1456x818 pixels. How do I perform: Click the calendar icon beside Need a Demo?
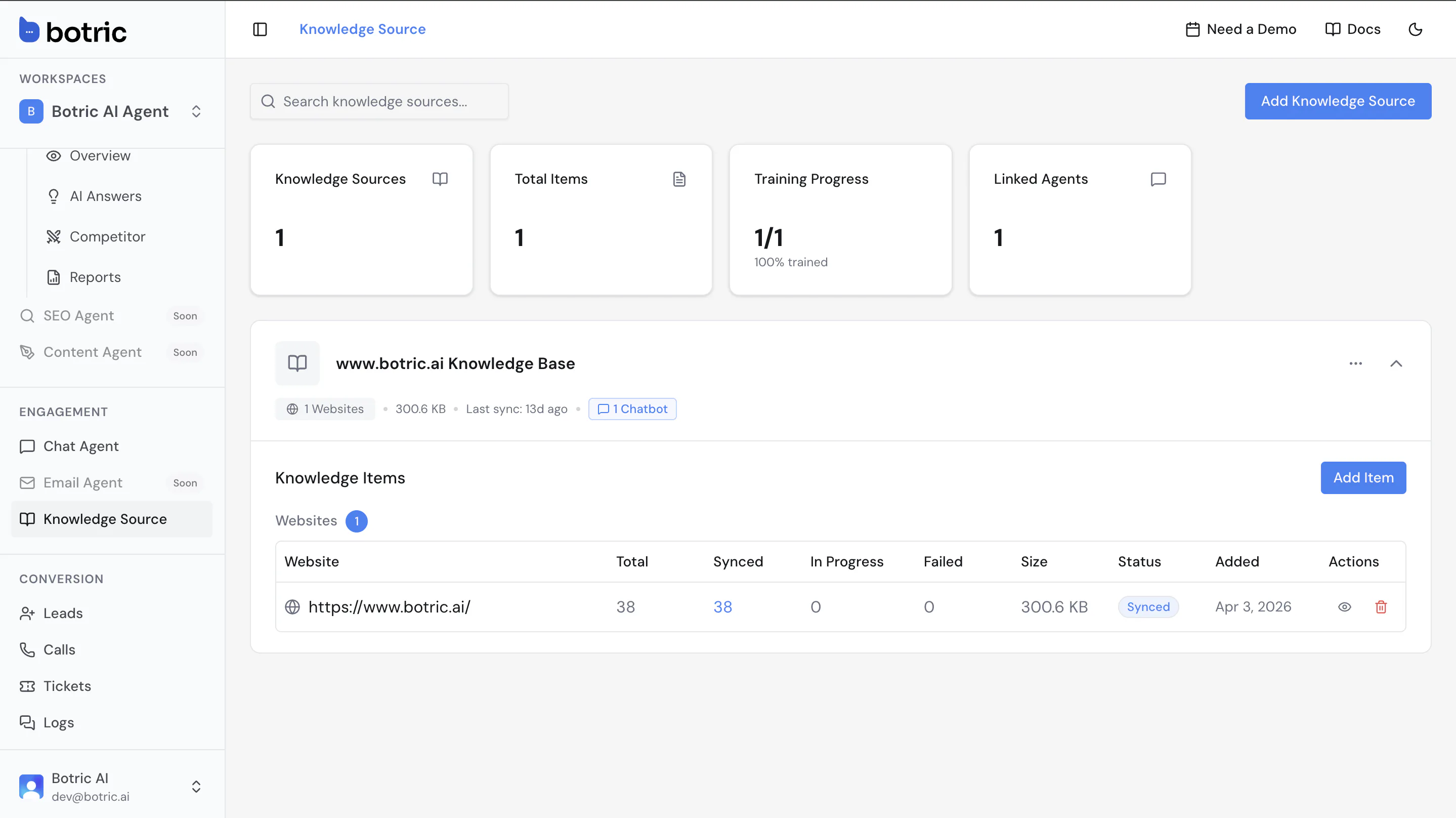tap(1192, 29)
